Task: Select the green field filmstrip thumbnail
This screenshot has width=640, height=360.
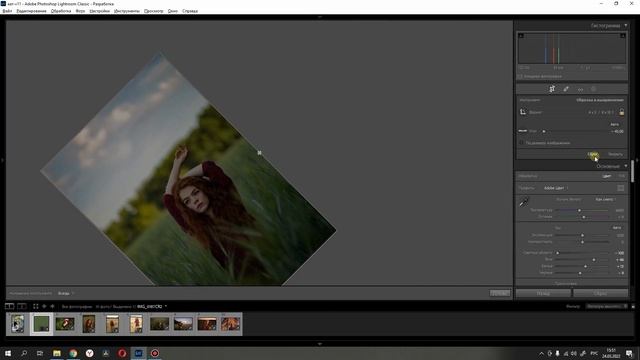Action: [x=41, y=324]
